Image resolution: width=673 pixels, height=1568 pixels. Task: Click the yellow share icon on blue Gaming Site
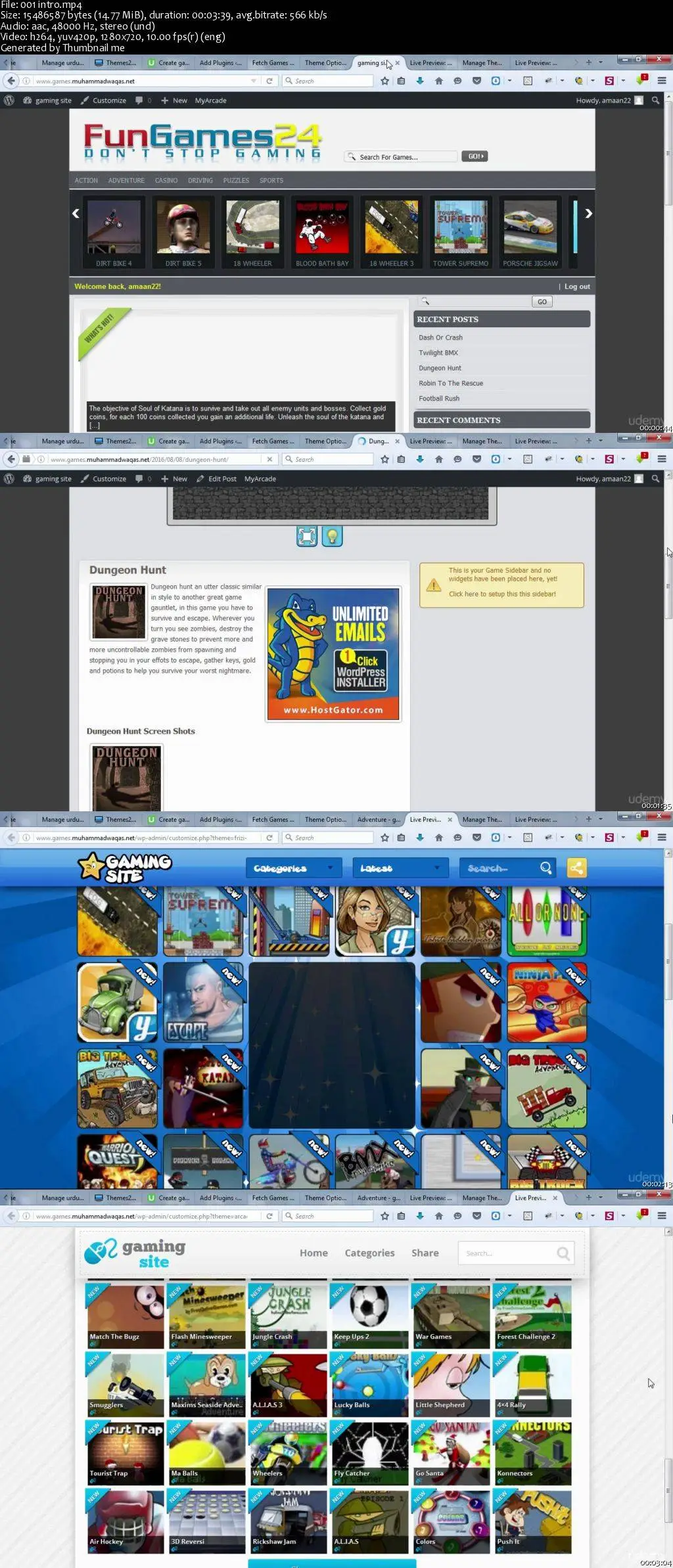tap(576, 868)
